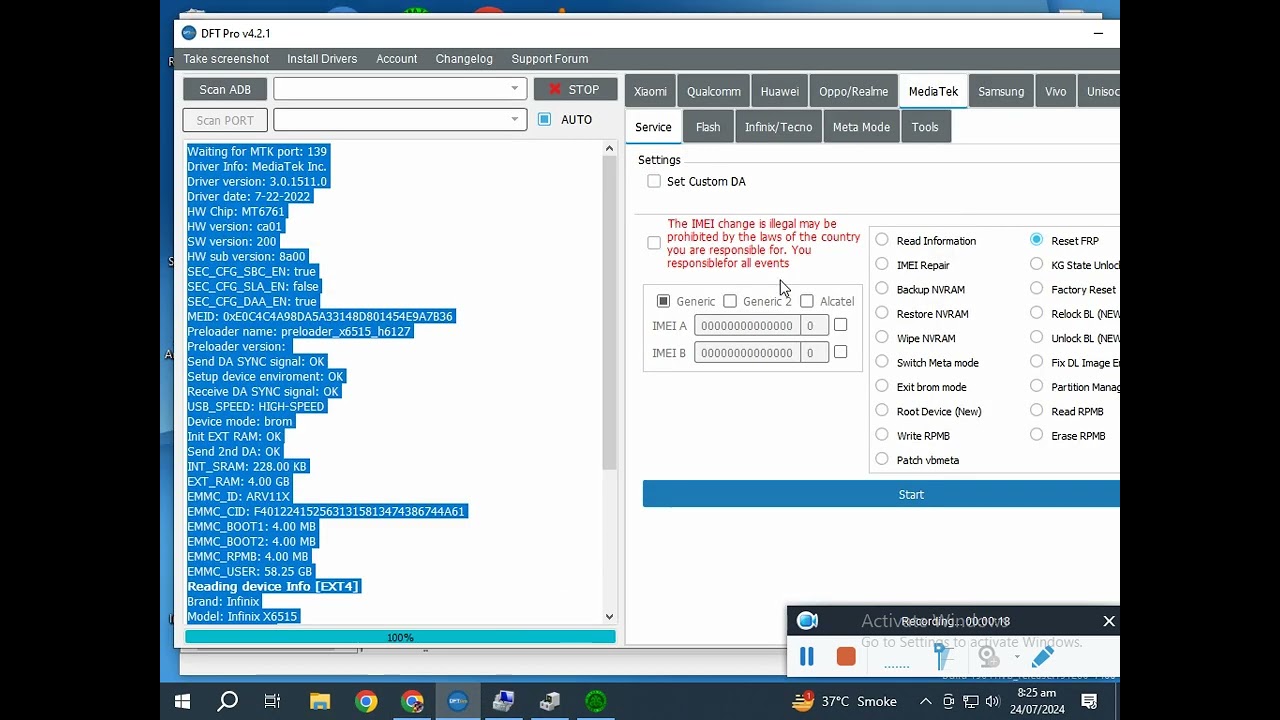Image resolution: width=1280 pixels, height=720 pixels.
Task: Select the Erase RPMB option
Action: [x=1036, y=435]
